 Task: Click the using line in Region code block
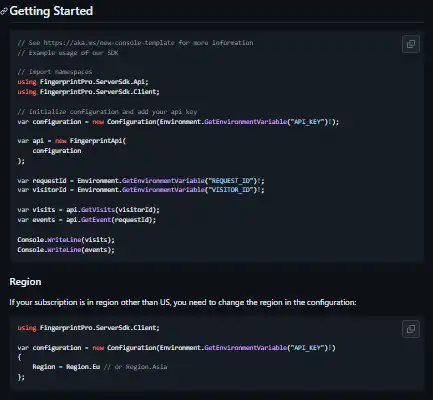click(88, 328)
